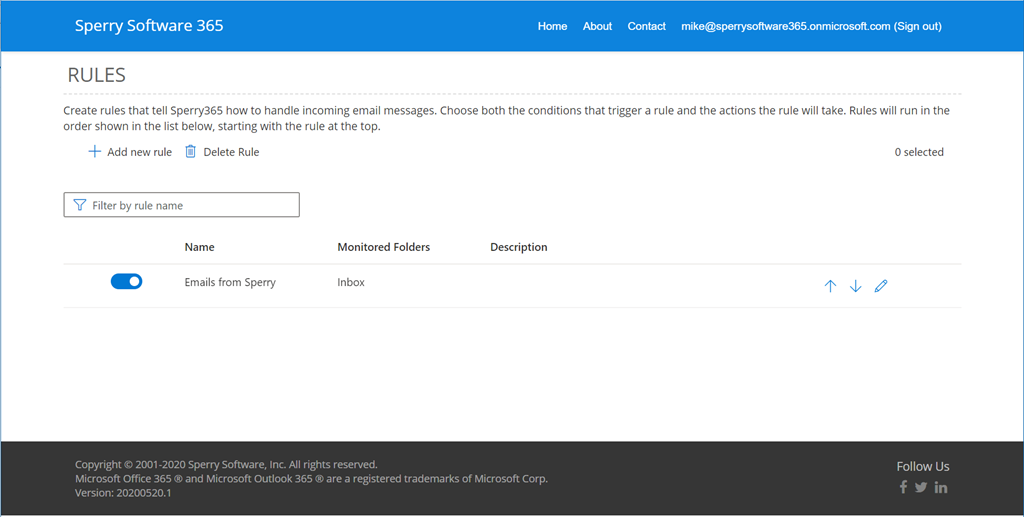Click the Sperry Software 365 brand title
Viewport: 1024px width, 517px height.
(x=149, y=25)
